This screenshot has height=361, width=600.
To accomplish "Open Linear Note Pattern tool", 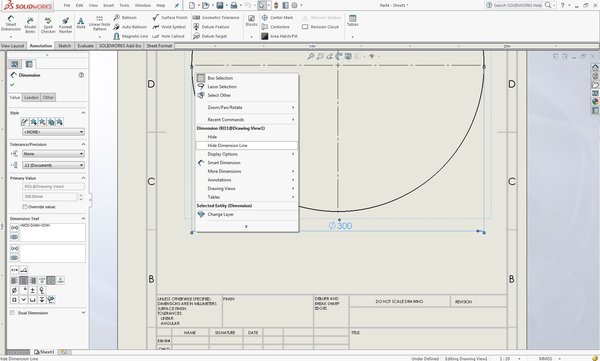I will [99, 24].
